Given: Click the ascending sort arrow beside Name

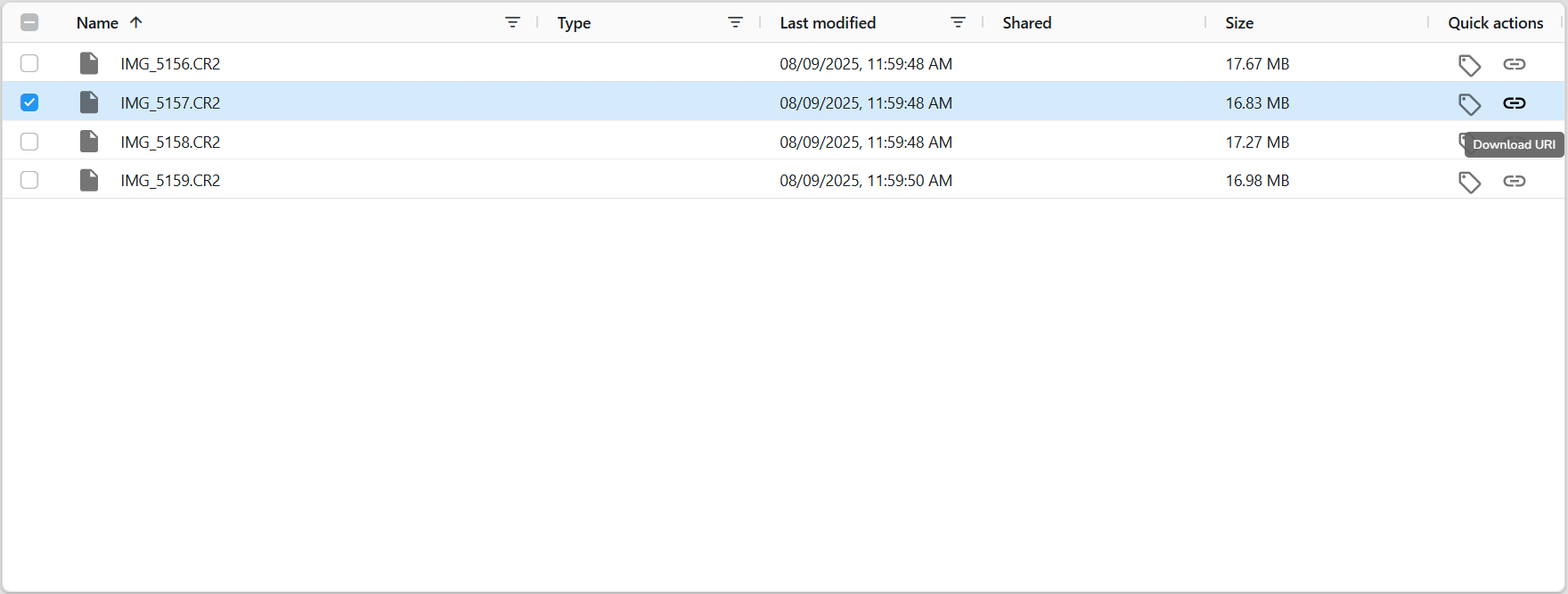Looking at the screenshot, I should coord(135,22).
